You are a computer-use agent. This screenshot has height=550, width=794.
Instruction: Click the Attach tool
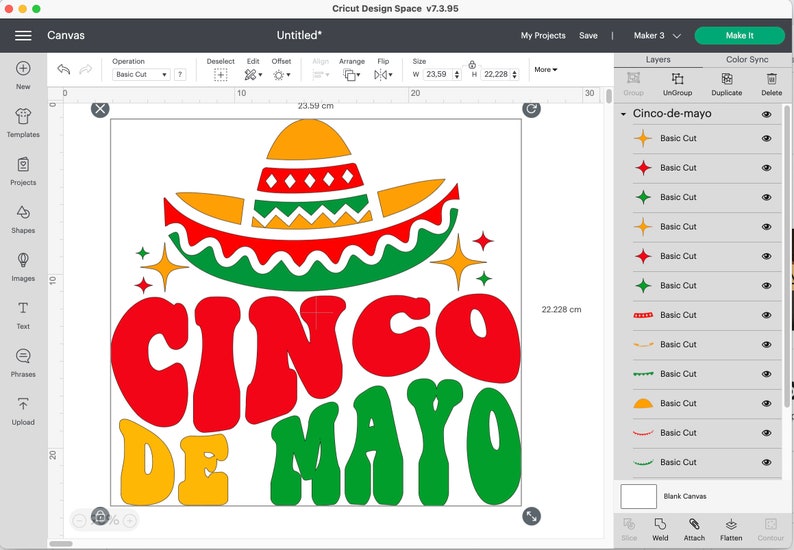694,529
